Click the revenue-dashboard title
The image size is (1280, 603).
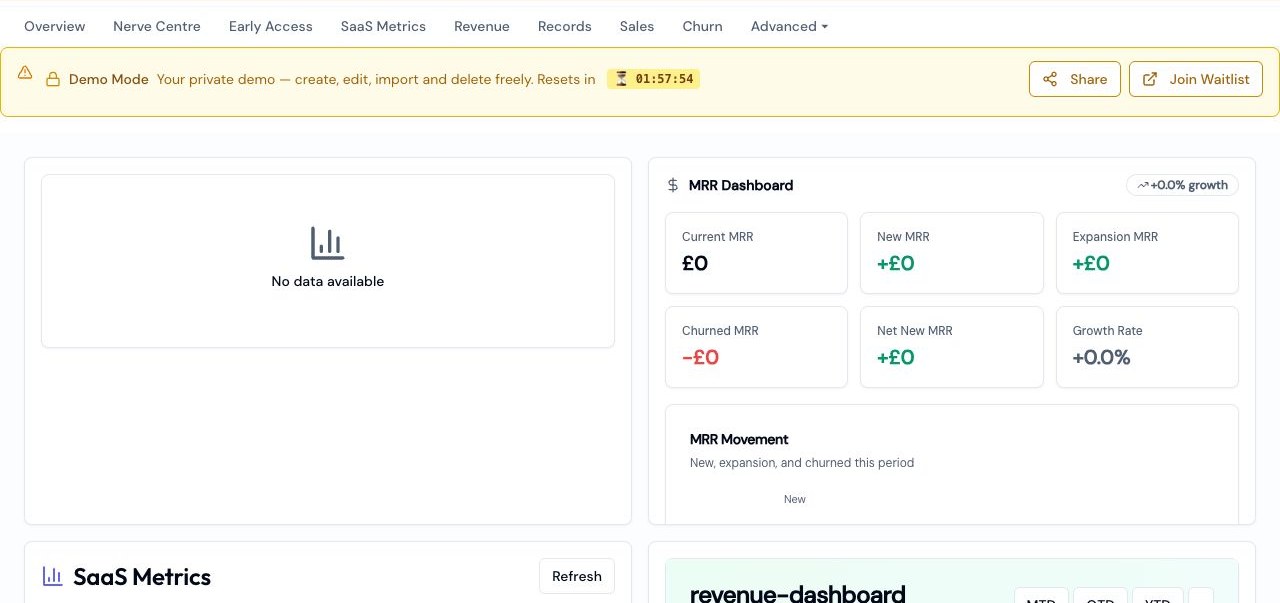coord(798,593)
